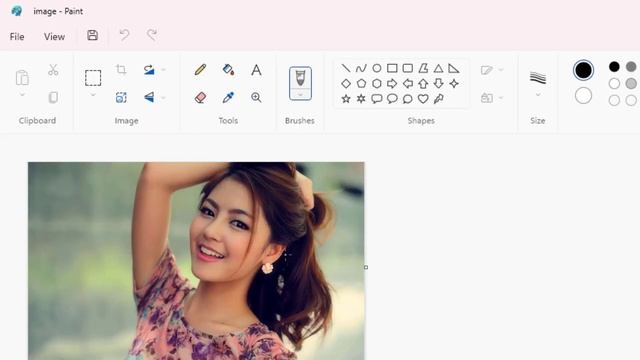
Task: Pick the Lightning bolt shape
Action: [439, 99]
